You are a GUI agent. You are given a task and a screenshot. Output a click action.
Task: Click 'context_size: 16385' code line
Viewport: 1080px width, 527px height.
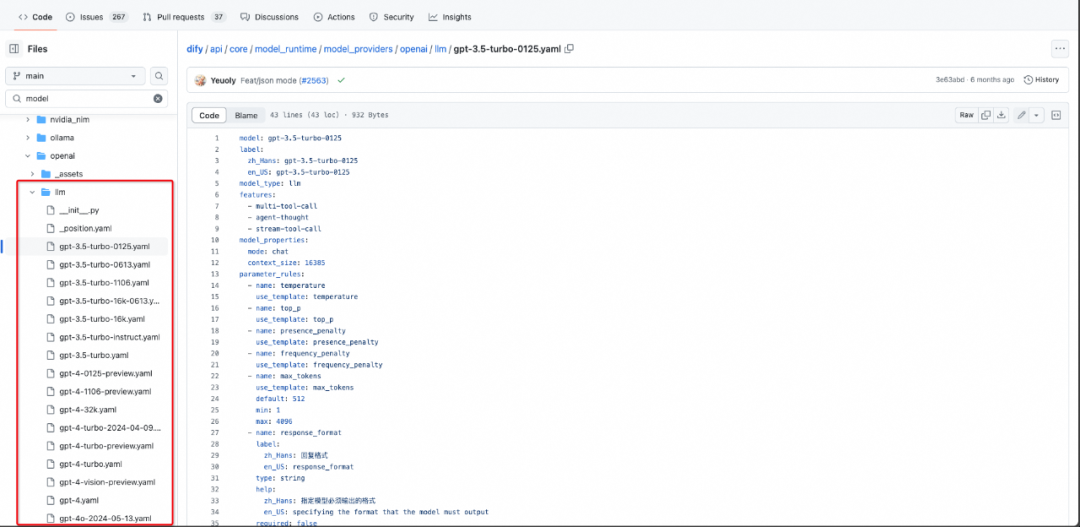click(x=287, y=262)
